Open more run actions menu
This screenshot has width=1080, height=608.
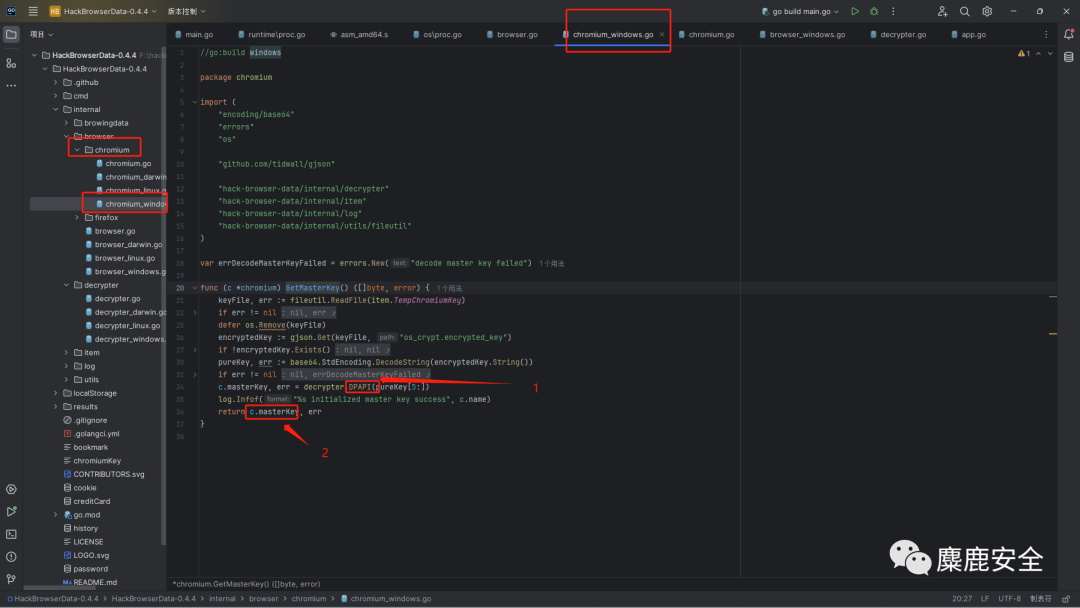[x=893, y=11]
